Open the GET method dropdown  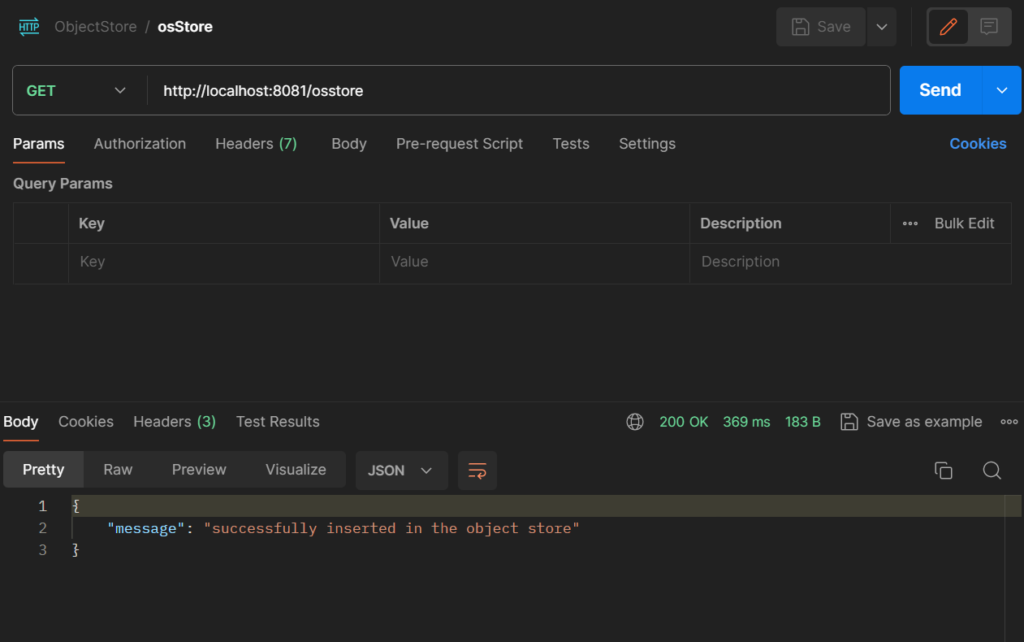(x=78, y=91)
